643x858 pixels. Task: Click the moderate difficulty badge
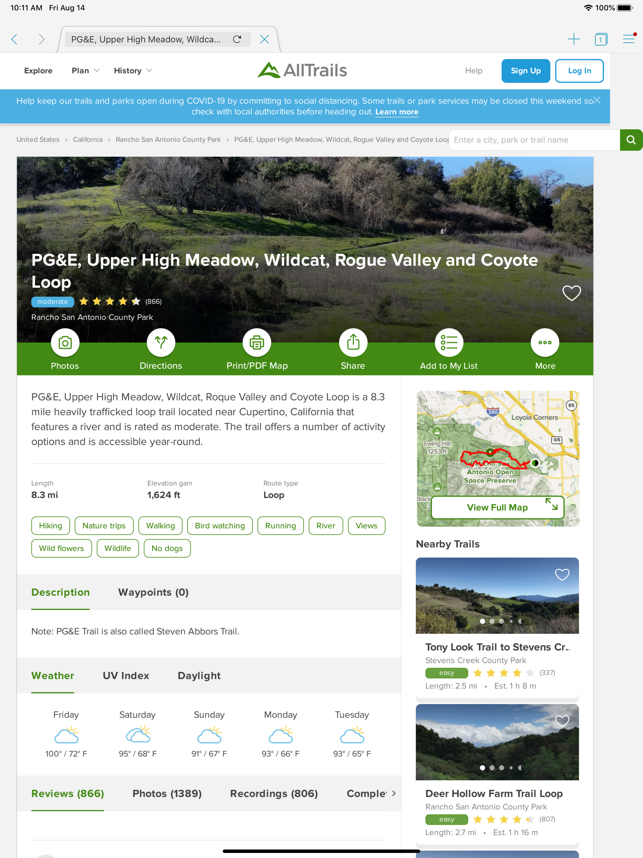click(53, 302)
